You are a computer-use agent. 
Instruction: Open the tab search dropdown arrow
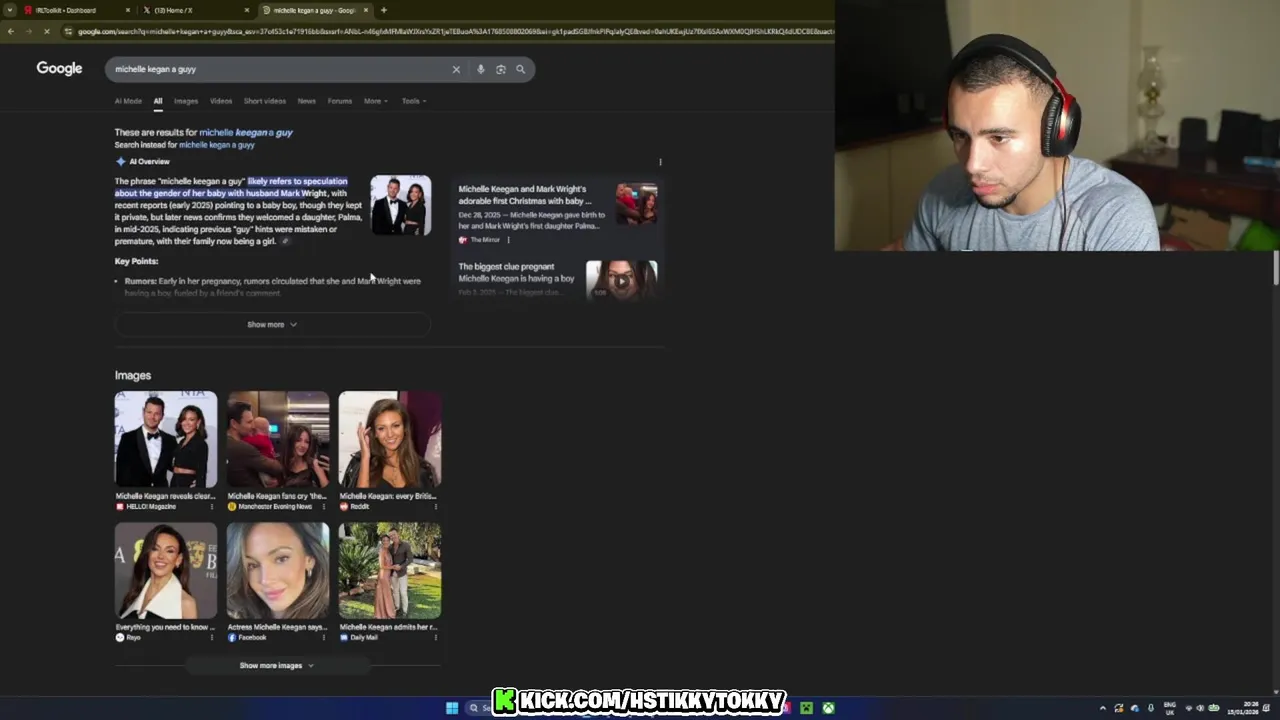(x=9, y=10)
